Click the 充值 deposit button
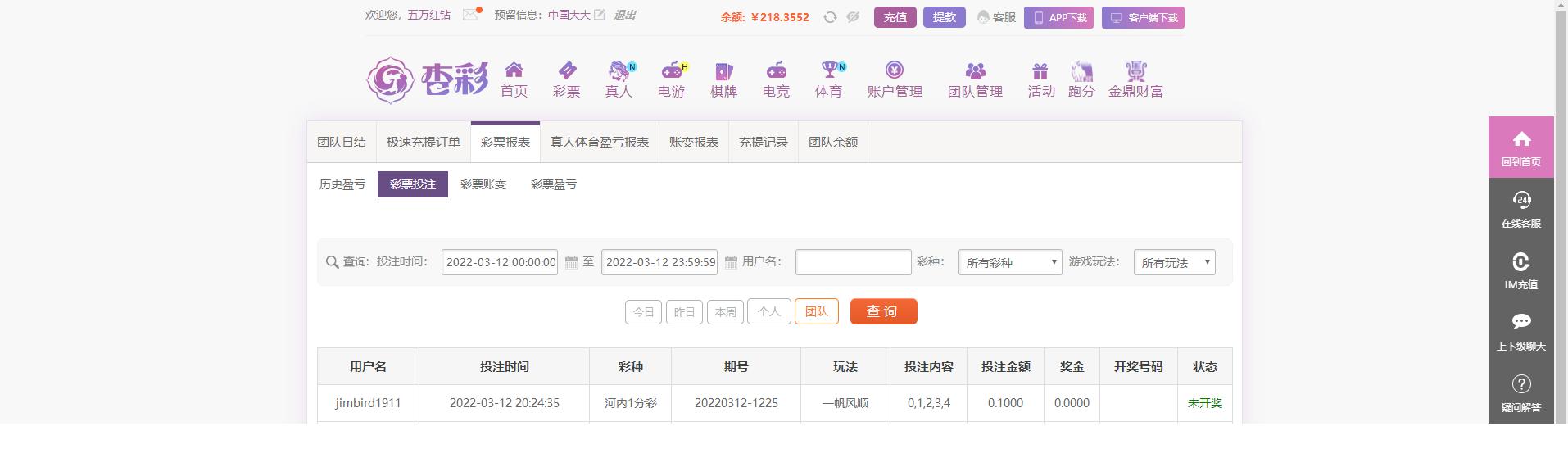This screenshot has height=449, width=1568. tap(895, 17)
